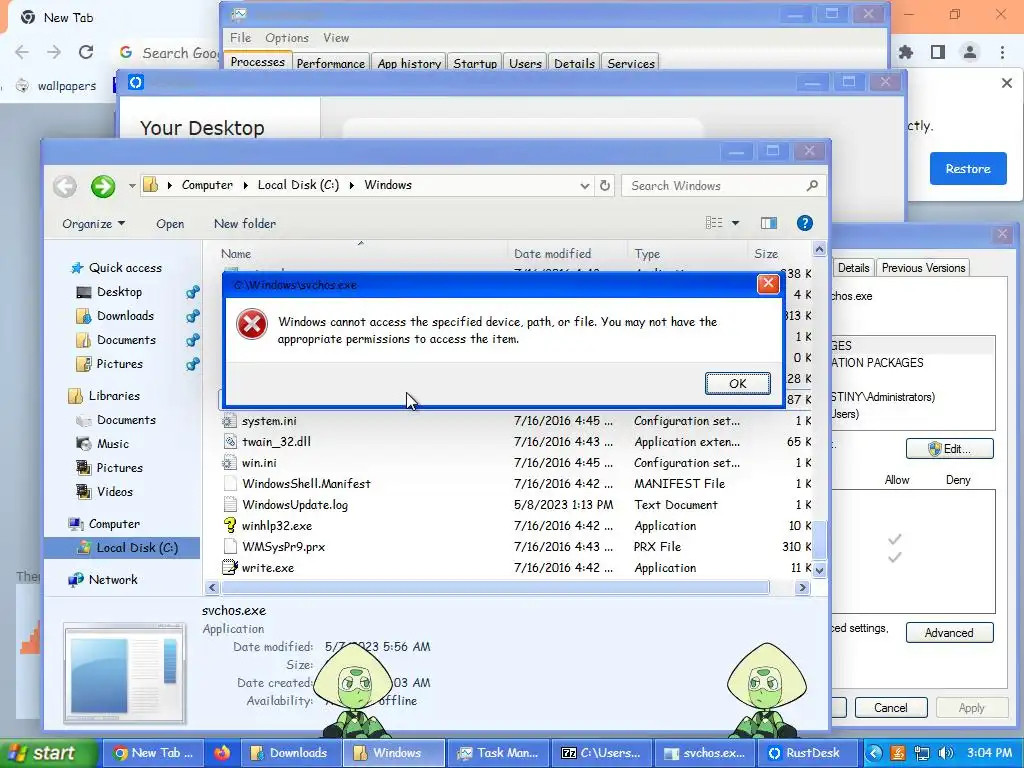
Task: Click the pin icon next to Desktop
Action: coord(193,292)
